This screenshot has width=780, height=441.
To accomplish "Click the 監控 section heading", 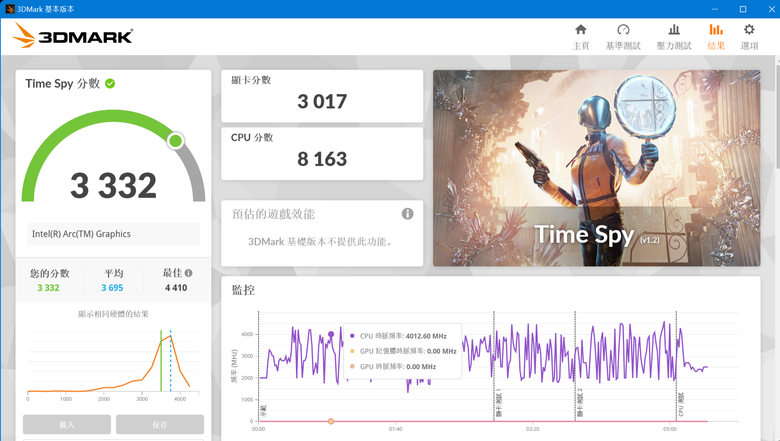I will (243, 290).
